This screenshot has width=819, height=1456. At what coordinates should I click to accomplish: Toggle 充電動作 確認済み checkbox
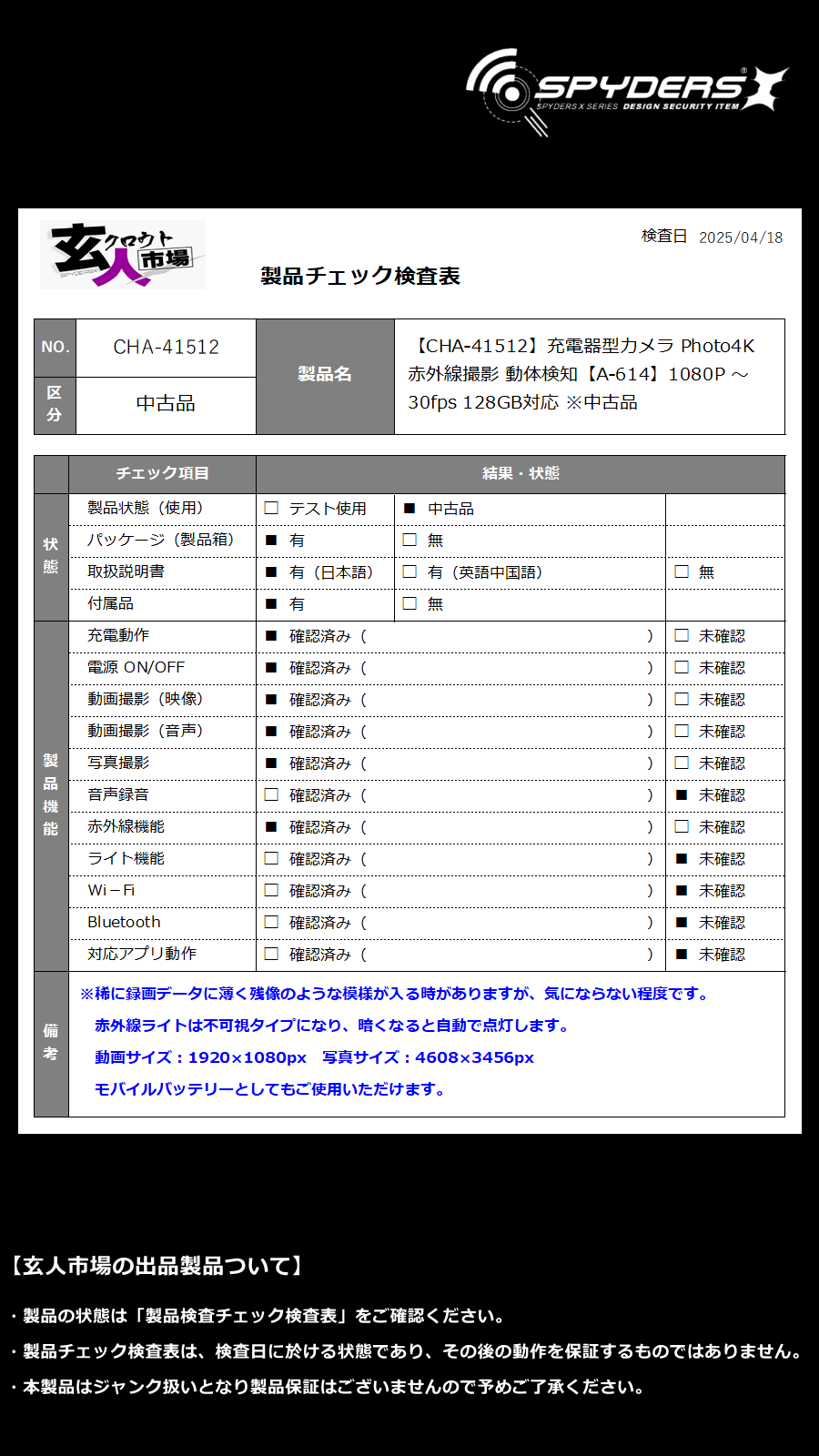pos(271,635)
